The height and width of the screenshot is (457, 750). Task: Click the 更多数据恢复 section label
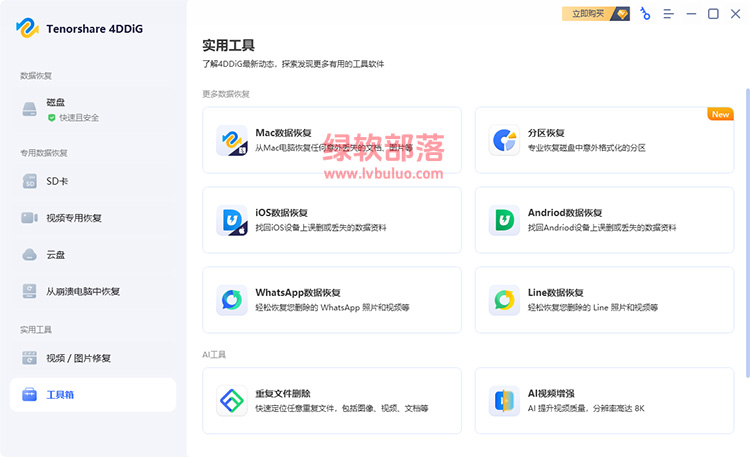[226, 94]
